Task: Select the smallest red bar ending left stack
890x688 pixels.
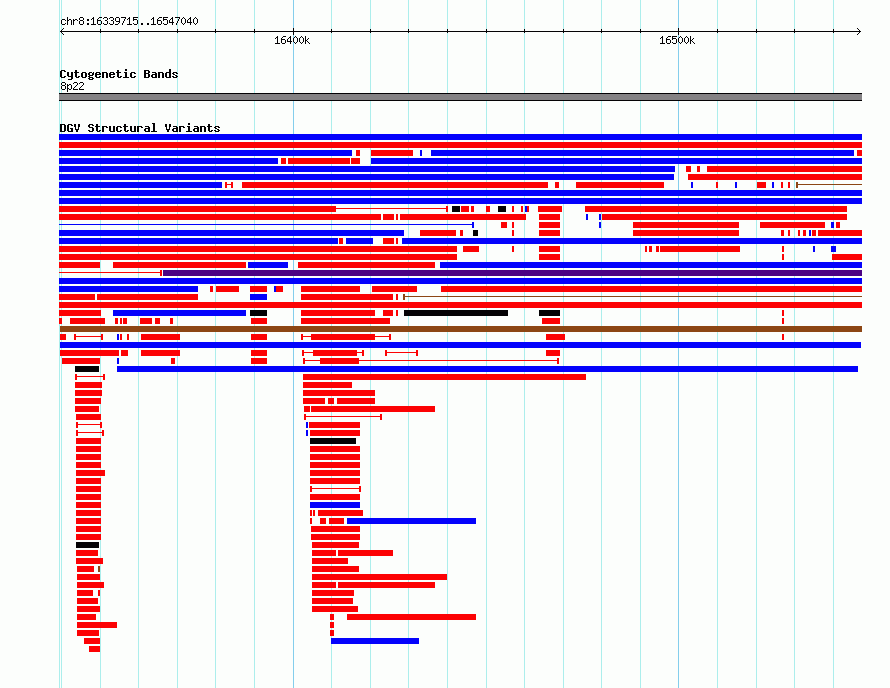Action: 94,649
